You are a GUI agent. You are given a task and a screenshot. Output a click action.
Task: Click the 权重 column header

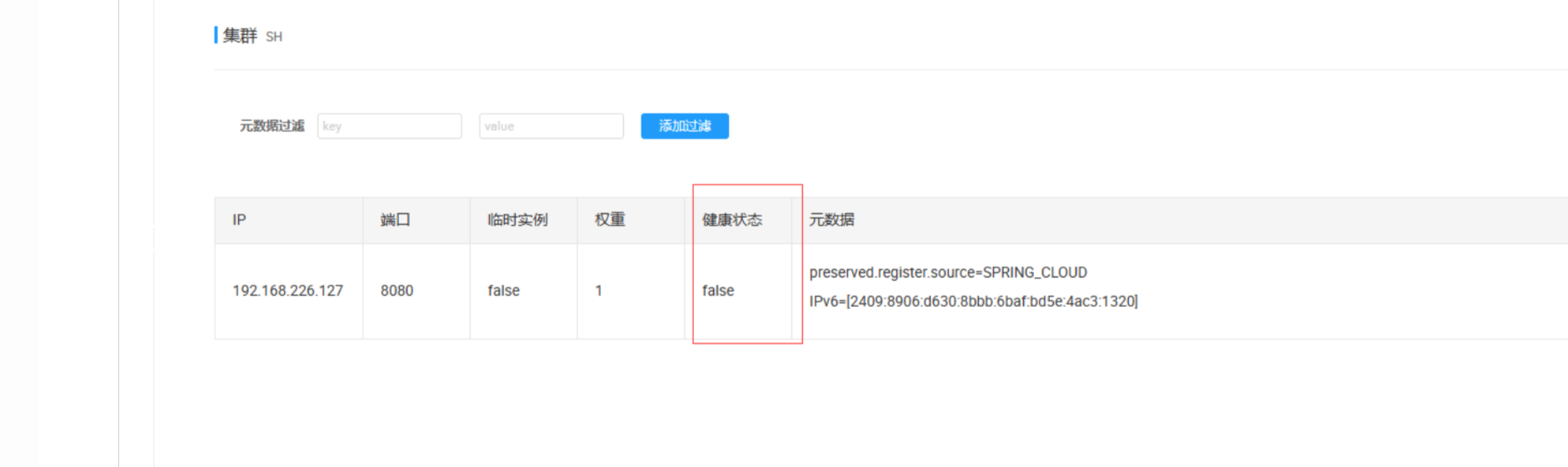coord(610,219)
